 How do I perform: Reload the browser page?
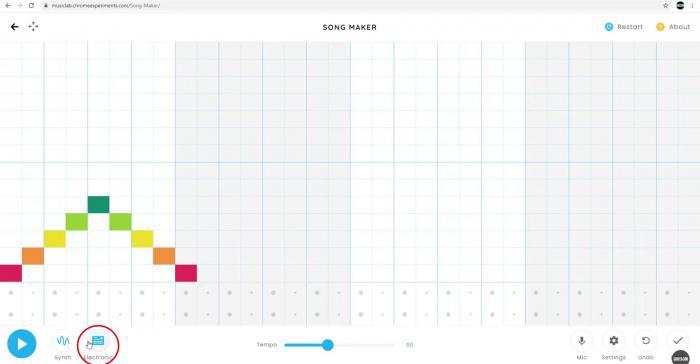31,5
